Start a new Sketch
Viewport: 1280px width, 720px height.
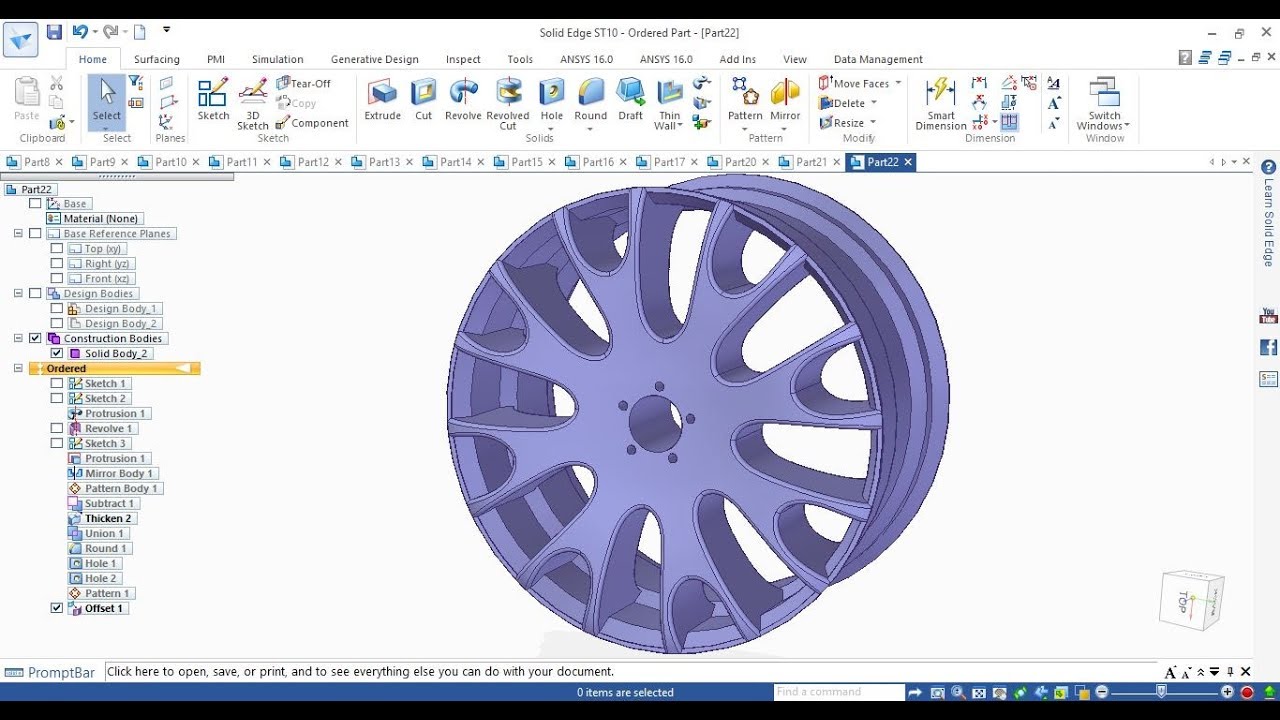click(213, 101)
